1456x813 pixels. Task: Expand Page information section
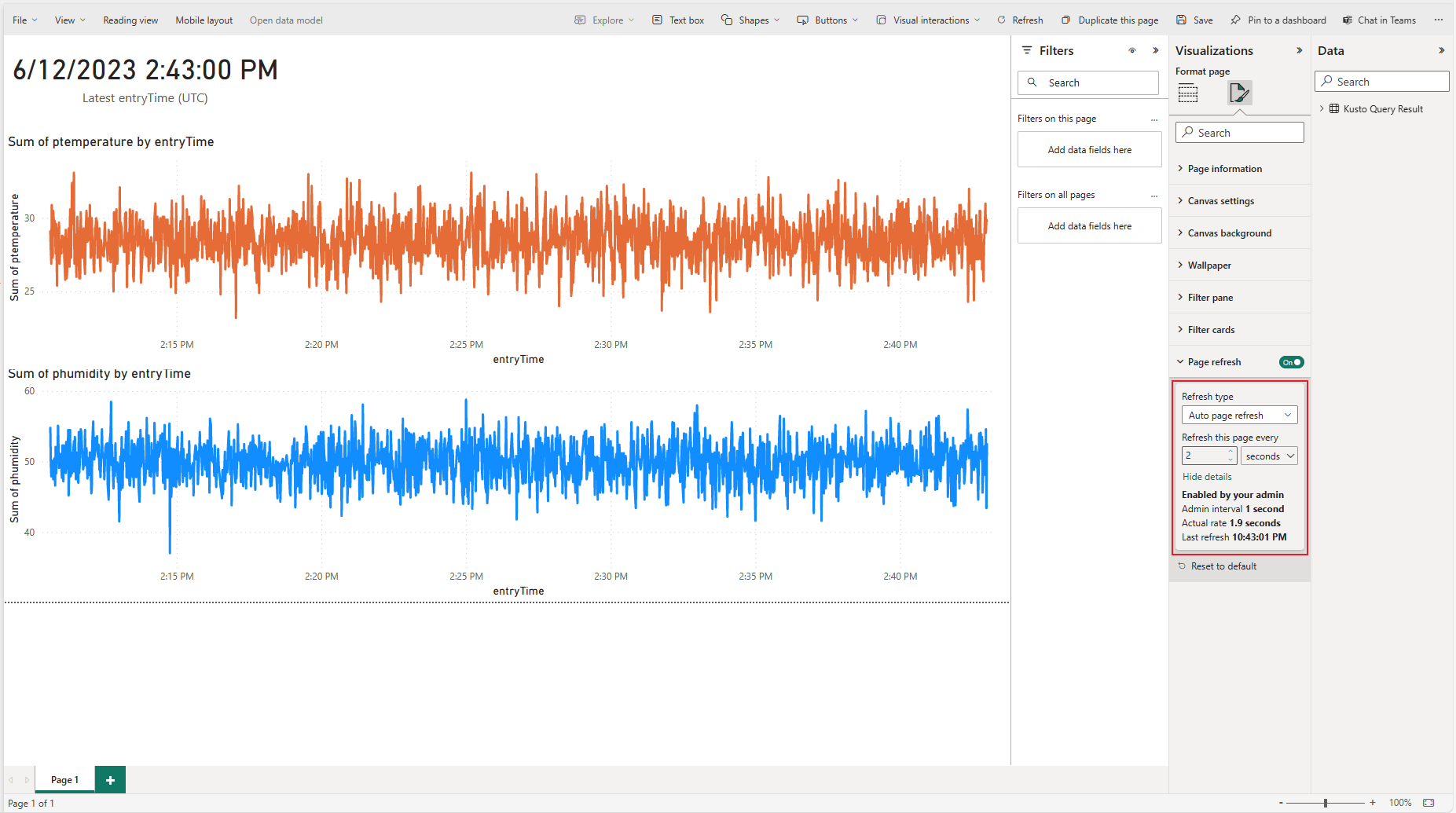coord(1240,169)
